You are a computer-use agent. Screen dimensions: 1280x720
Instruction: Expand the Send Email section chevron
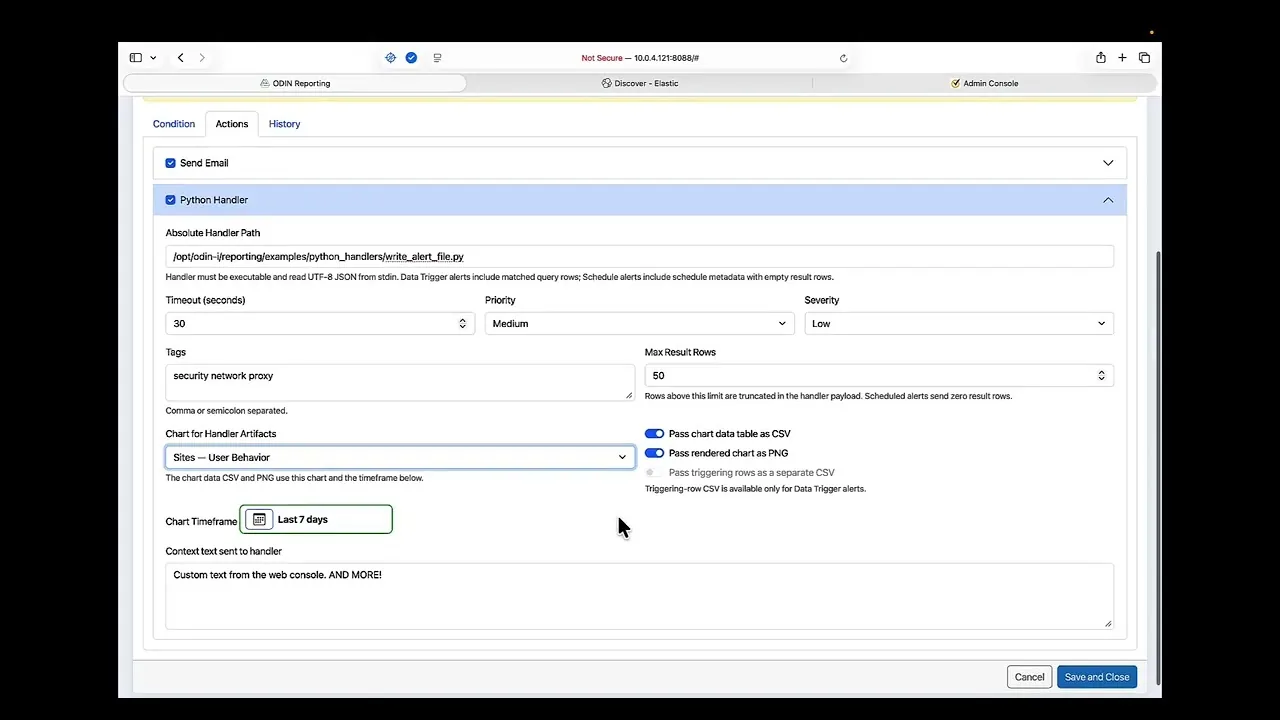tap(1108, 163)
